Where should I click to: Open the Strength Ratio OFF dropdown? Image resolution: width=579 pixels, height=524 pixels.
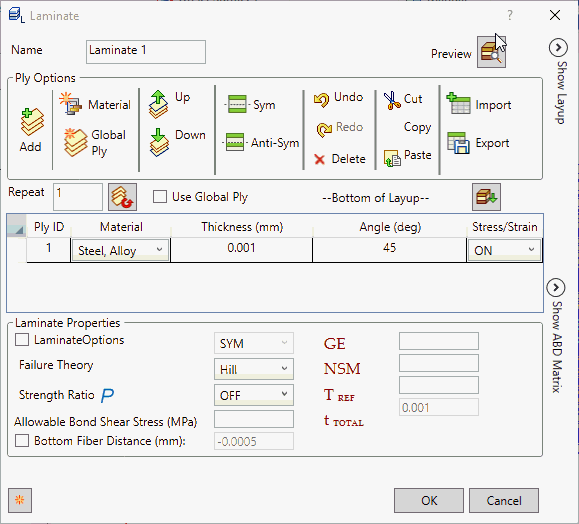(254, 395)
